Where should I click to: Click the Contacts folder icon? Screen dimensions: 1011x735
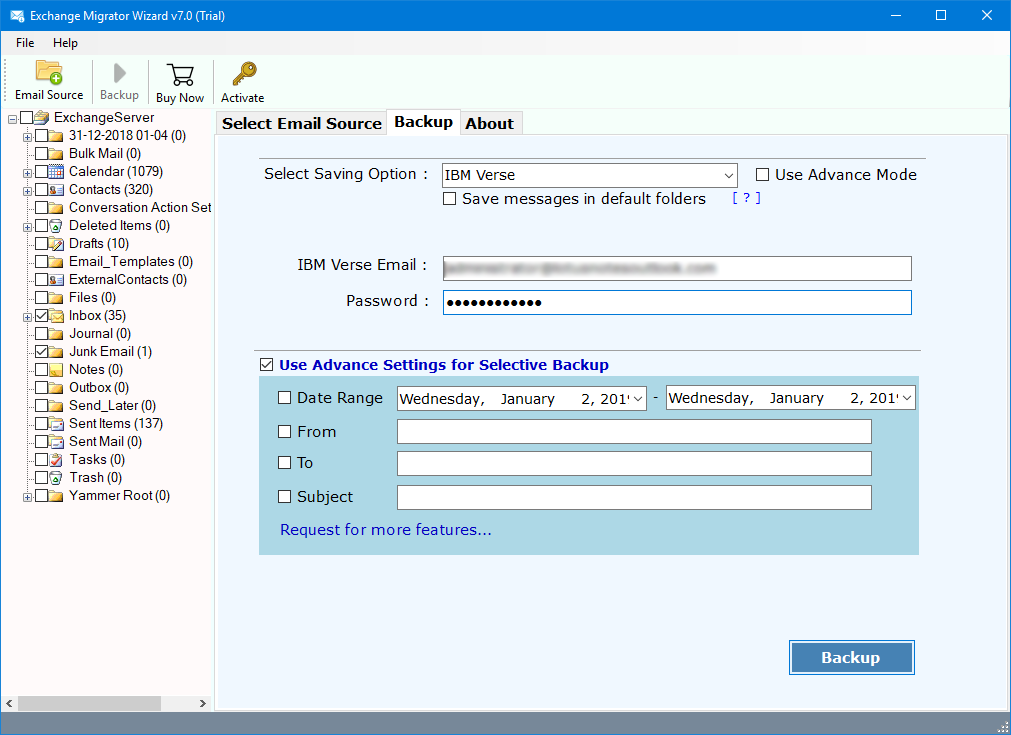[57, 190]
